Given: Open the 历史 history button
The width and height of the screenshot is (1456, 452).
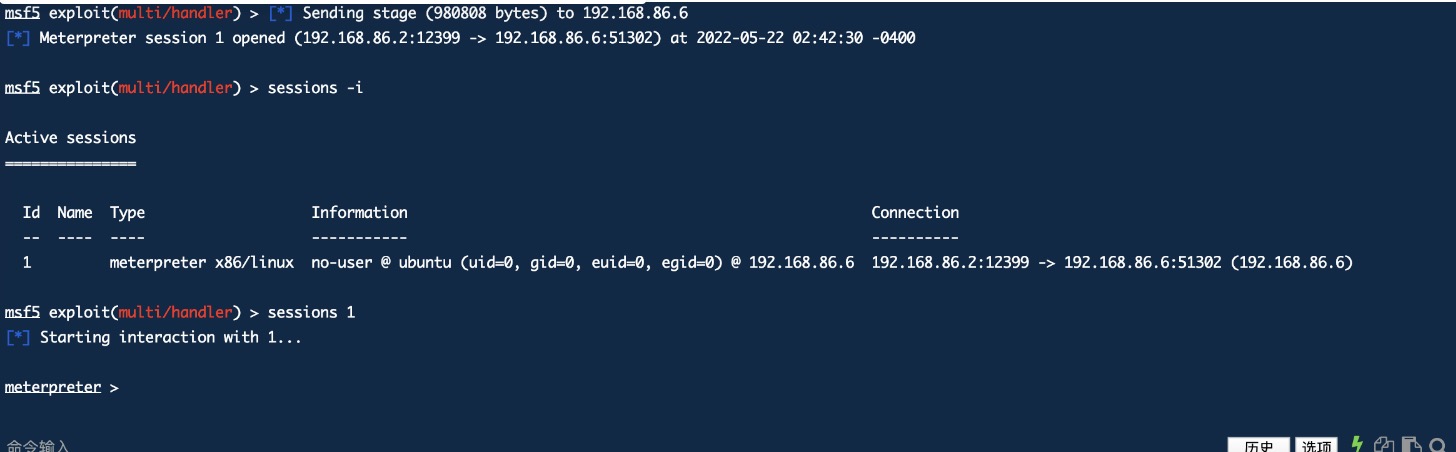Looking at the screenshot, I should (x=1259, y=446).
